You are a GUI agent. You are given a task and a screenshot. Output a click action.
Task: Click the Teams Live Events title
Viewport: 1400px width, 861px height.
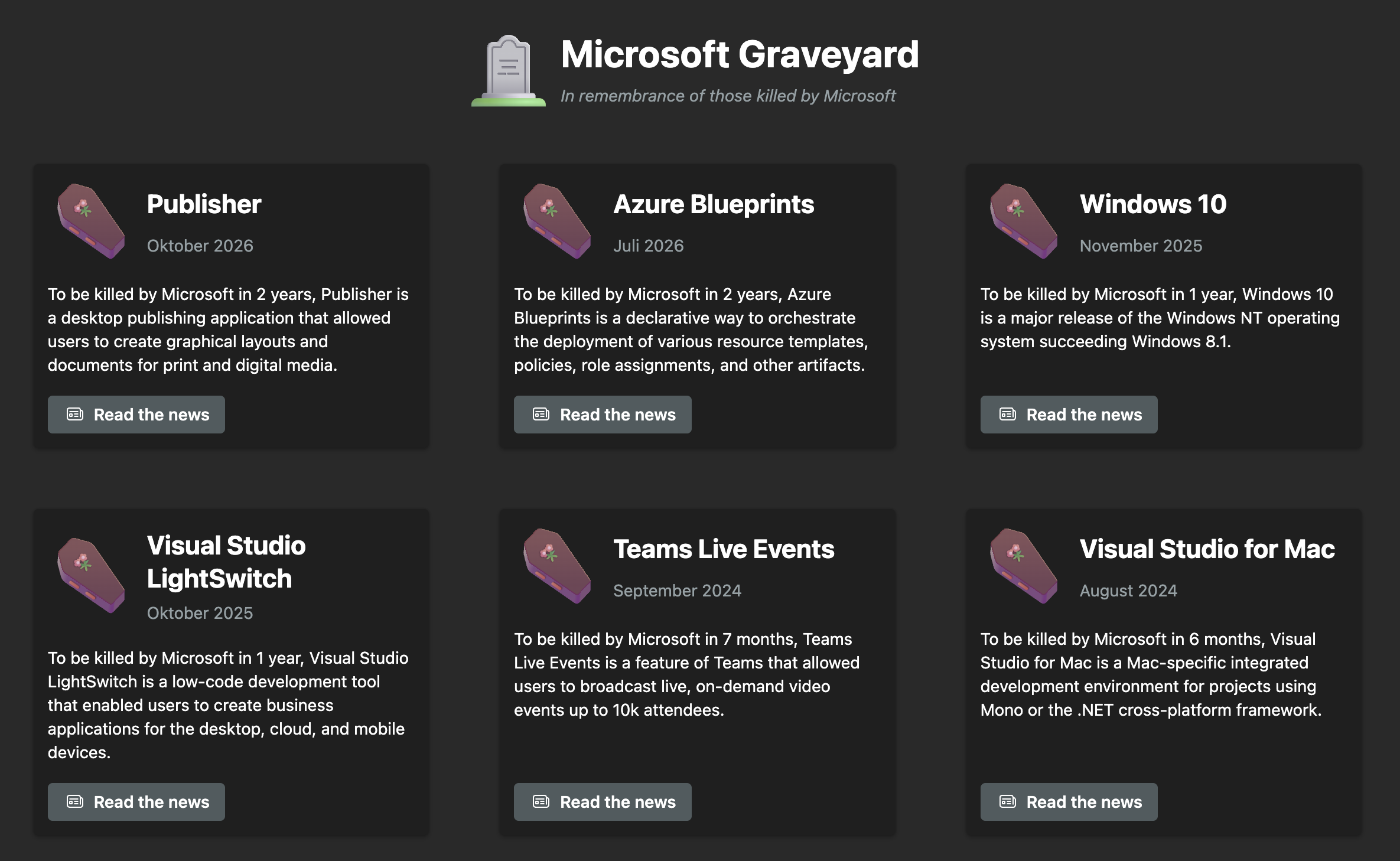(x=724, y=549)
